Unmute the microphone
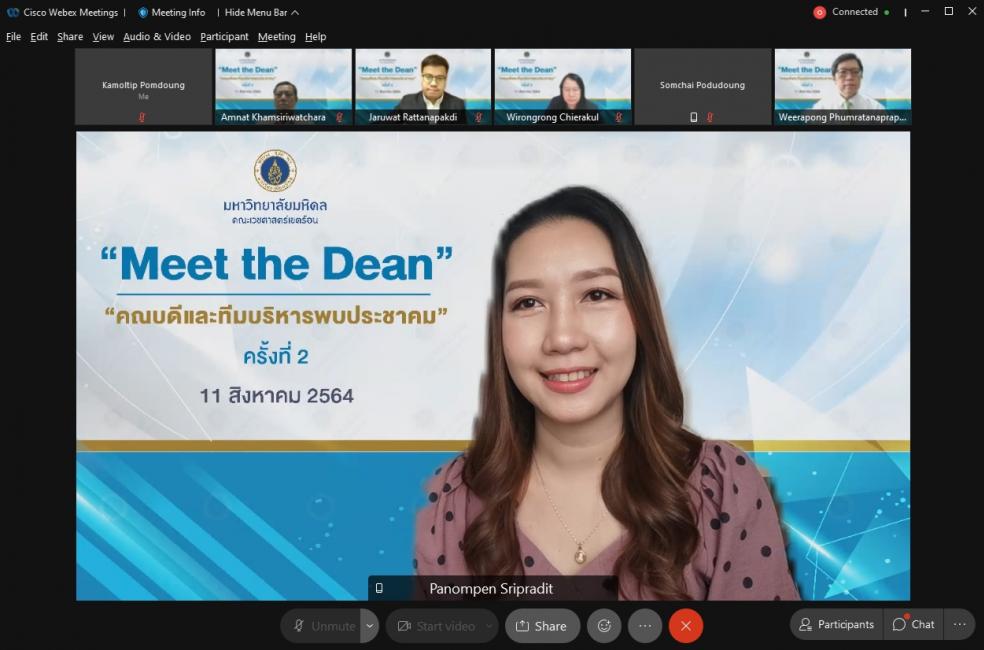 point(322,626)
